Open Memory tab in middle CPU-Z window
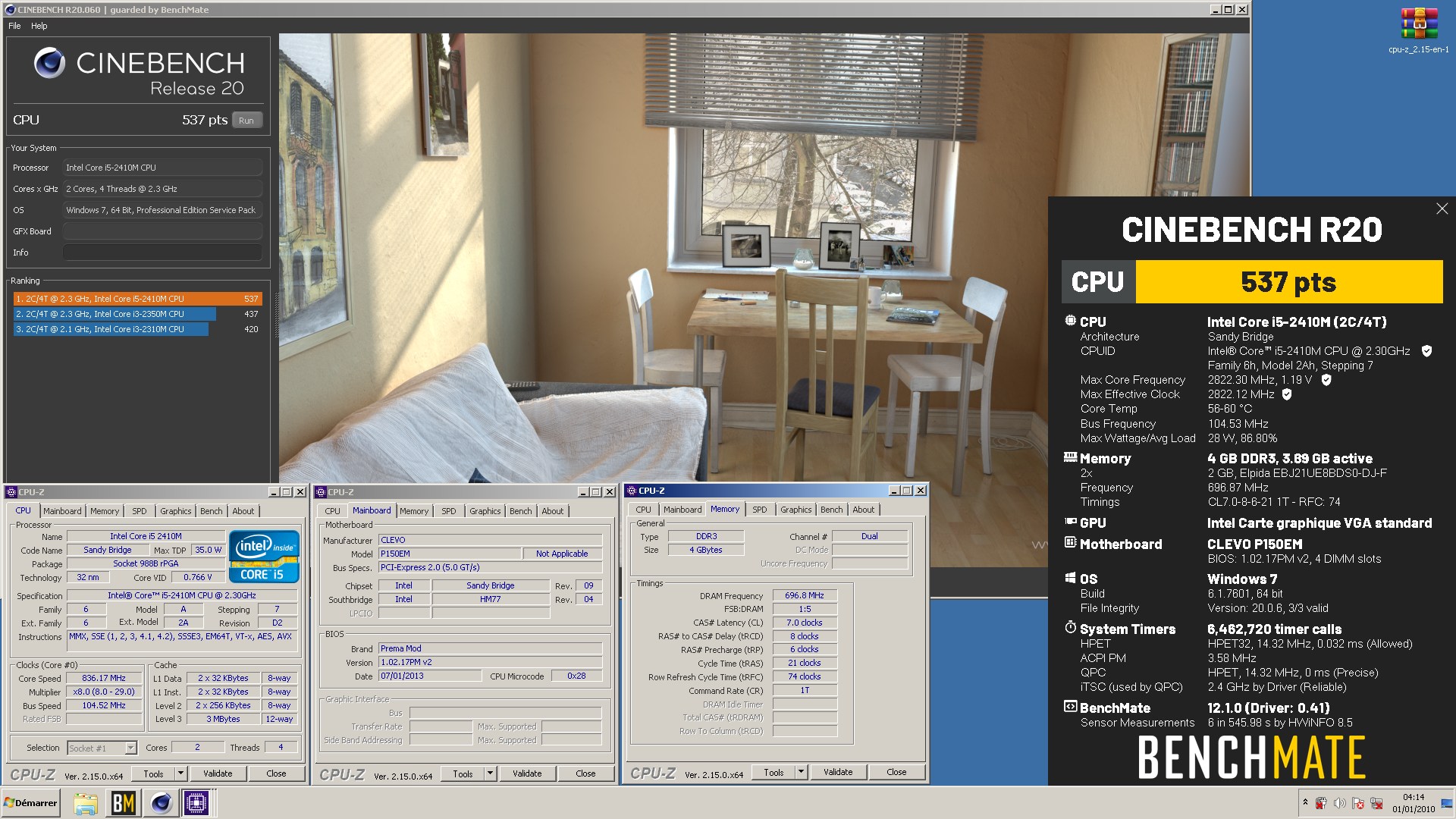The height and width of the screenshot is (819, 1456). point(414,511)
